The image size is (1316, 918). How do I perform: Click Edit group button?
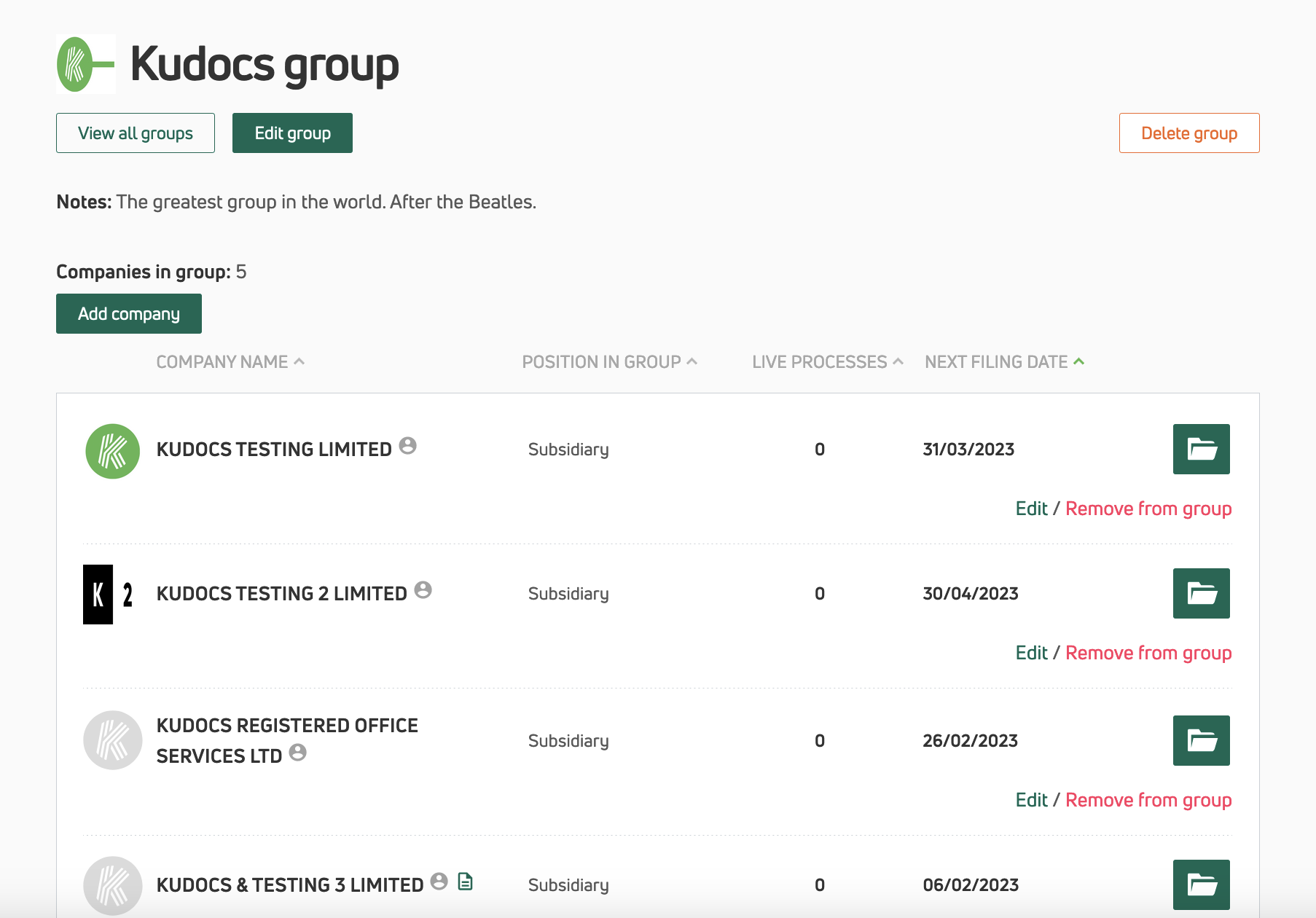[x=292, y=133]
